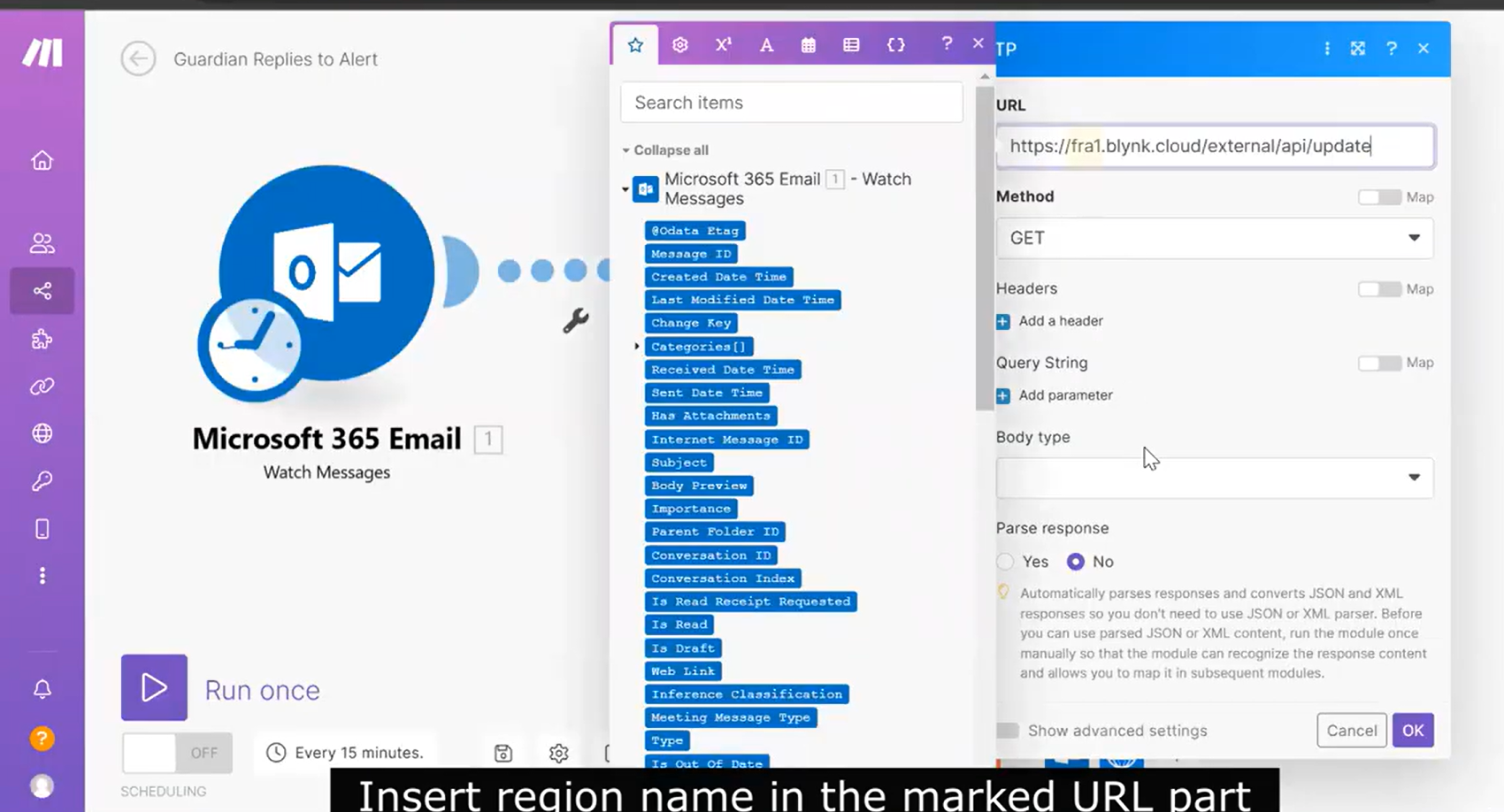1504x812 pixels.
Task: Insert the Received Date Time item
Action: pos(723,370)
